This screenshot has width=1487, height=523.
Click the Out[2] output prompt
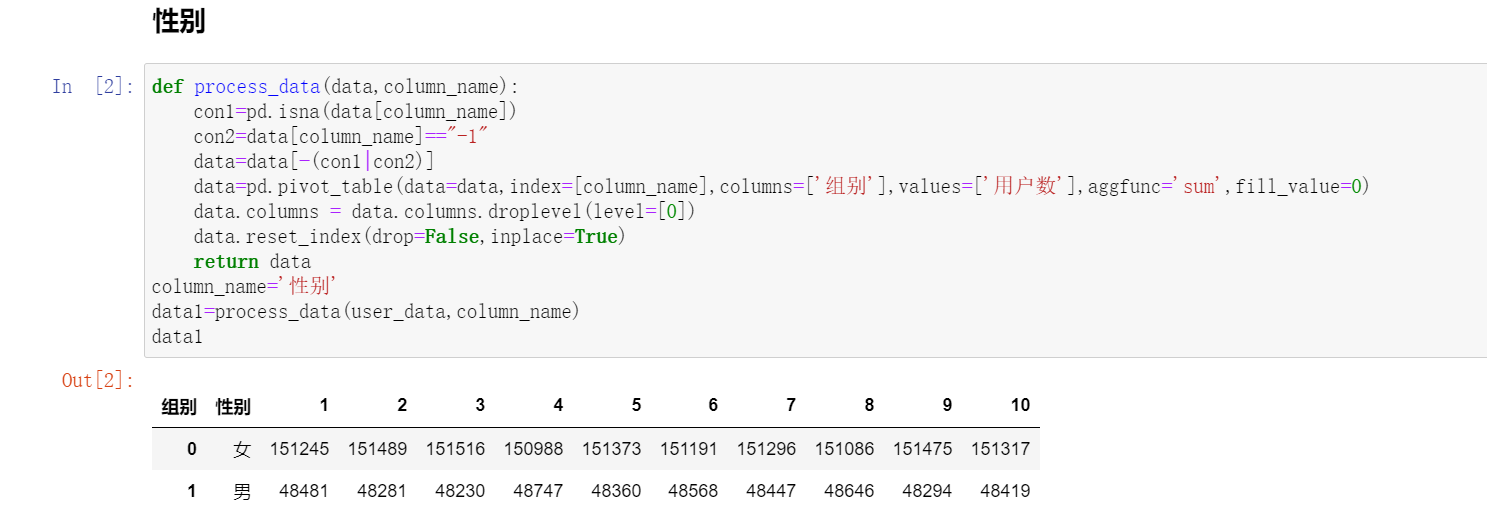point(98,380)
